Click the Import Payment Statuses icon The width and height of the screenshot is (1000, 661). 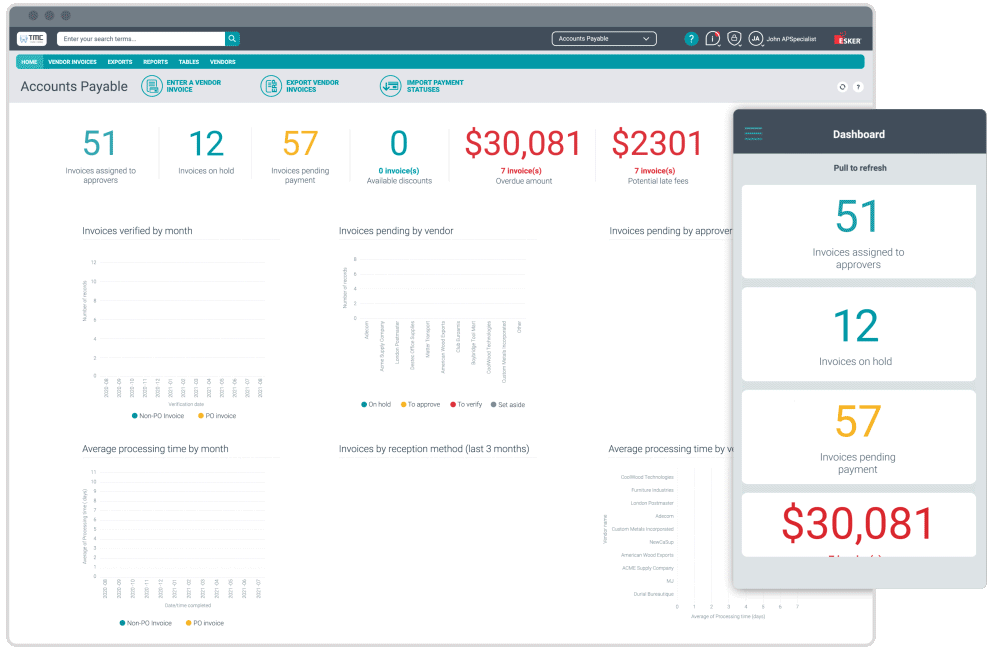tap(390, 86)
